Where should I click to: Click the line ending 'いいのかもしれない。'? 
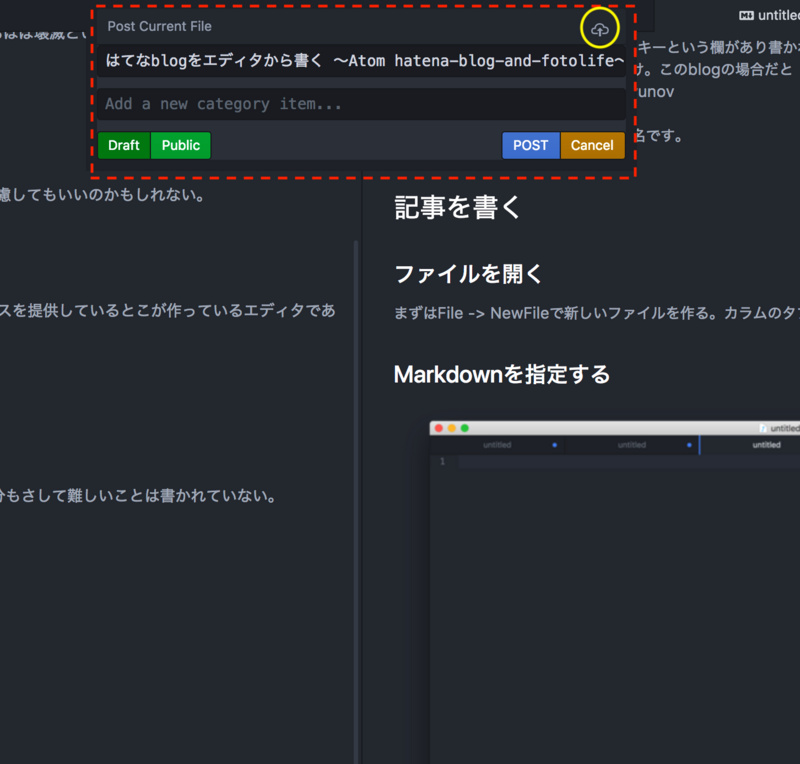[102, 194]
